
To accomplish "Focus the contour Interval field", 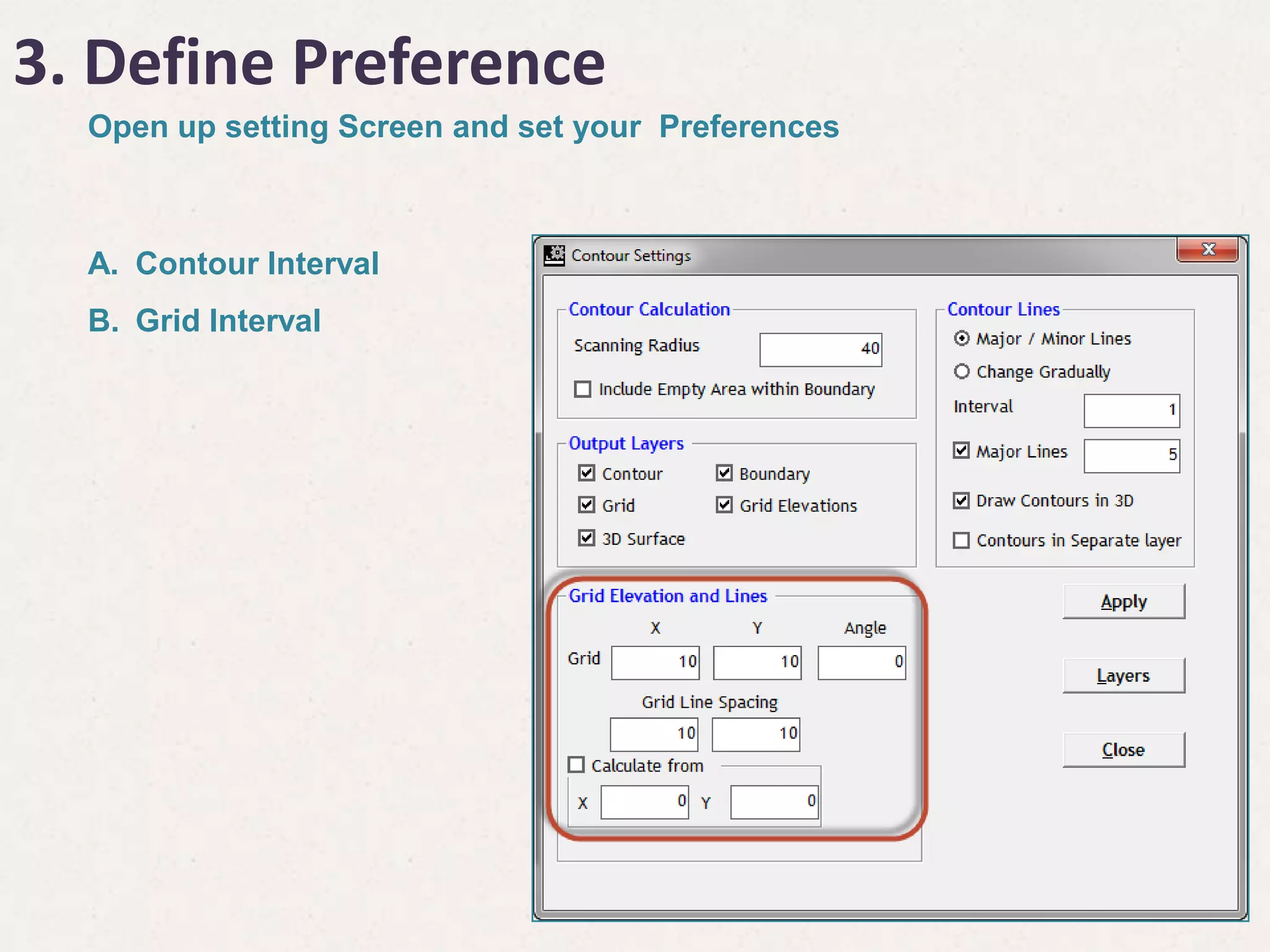I will coord(1131,410).
